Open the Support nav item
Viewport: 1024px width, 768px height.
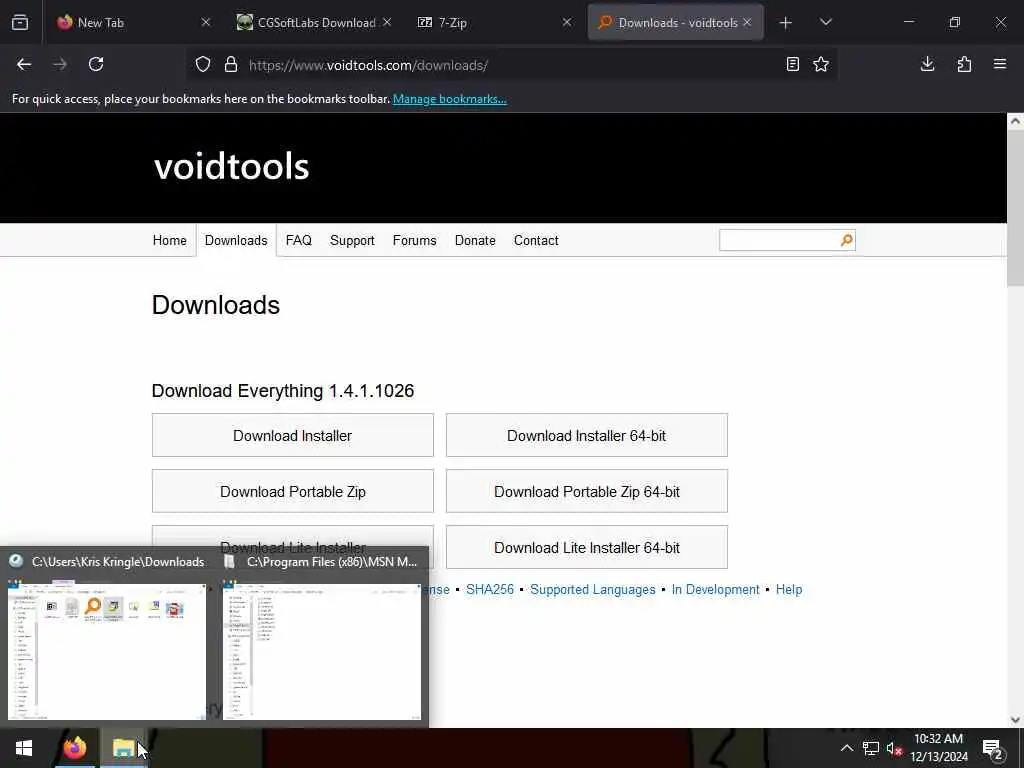click(352, 240)
